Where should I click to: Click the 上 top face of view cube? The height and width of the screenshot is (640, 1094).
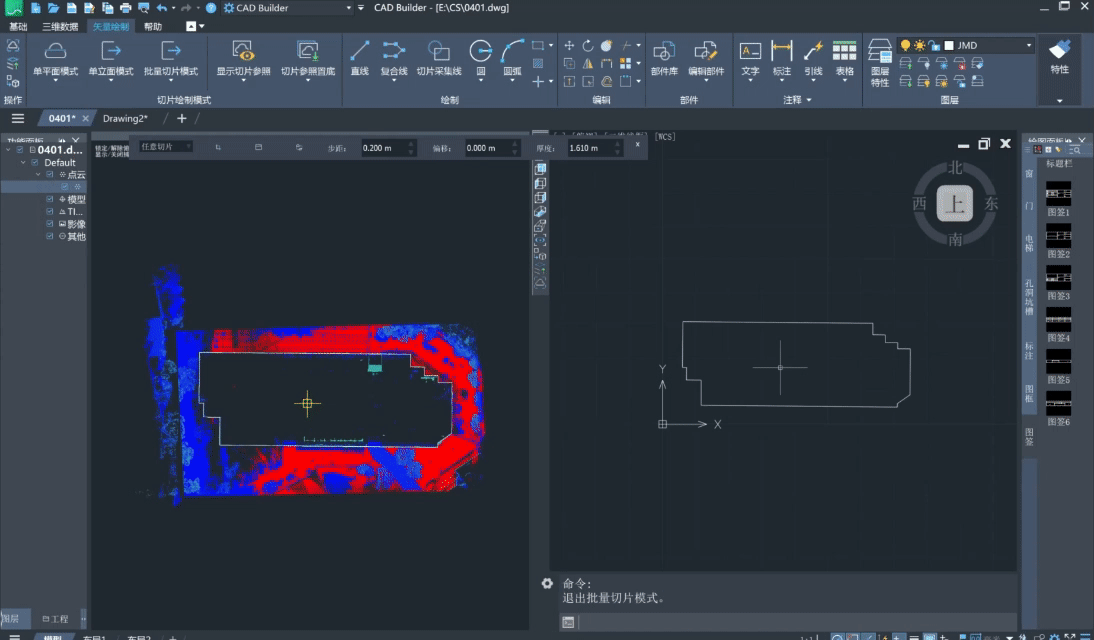click(955, 206)
